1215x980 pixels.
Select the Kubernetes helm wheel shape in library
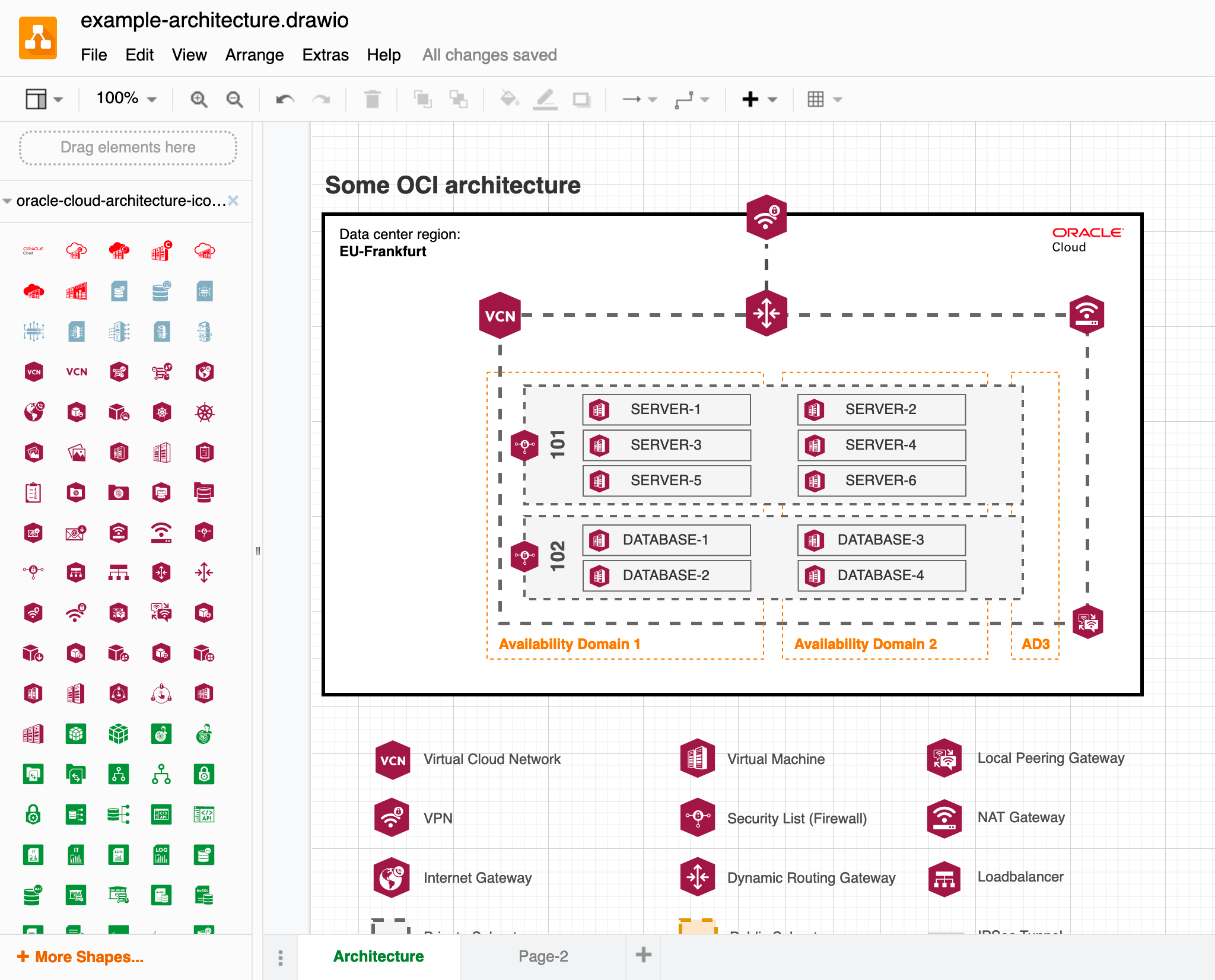(x=204, y=412)
